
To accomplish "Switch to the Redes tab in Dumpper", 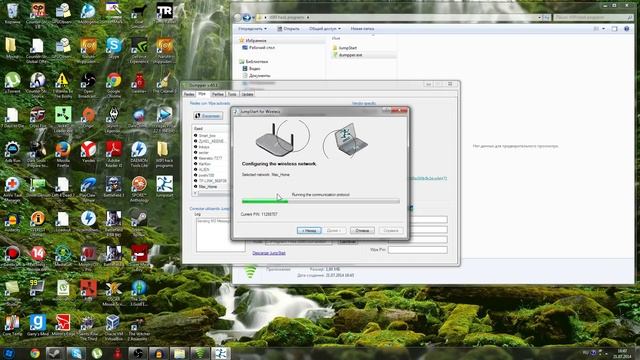I will pos(189,94).
